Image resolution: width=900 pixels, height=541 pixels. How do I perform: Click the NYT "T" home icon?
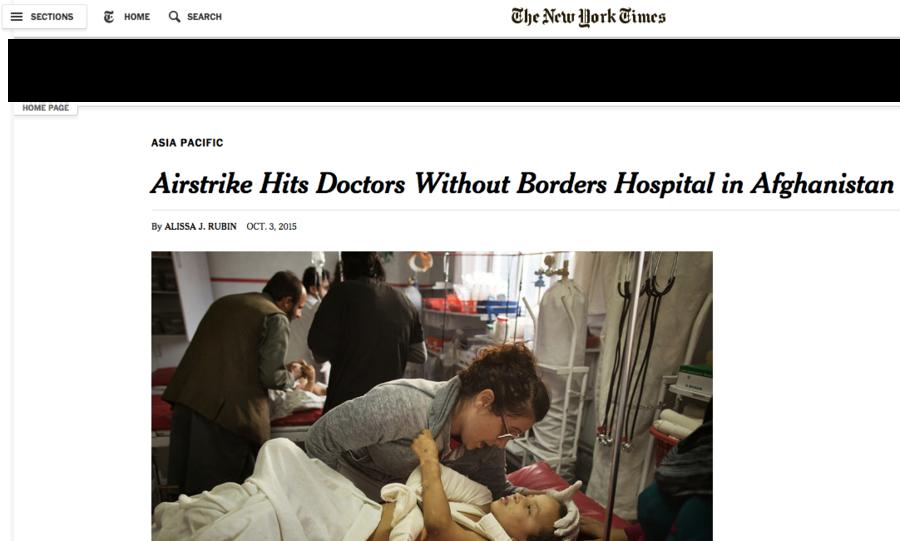[109, 17]
